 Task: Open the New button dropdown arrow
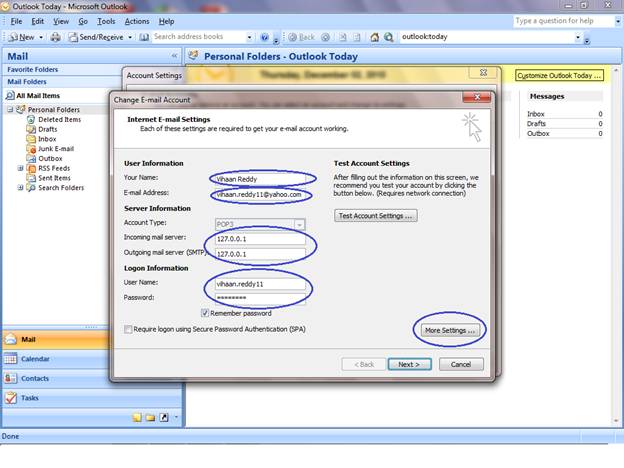click(x=41, y=37)
